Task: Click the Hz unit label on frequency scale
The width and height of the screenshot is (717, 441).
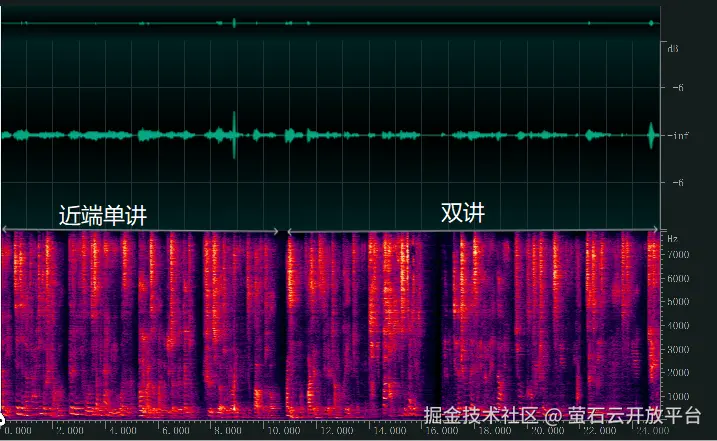Action: tap(673, 239)
